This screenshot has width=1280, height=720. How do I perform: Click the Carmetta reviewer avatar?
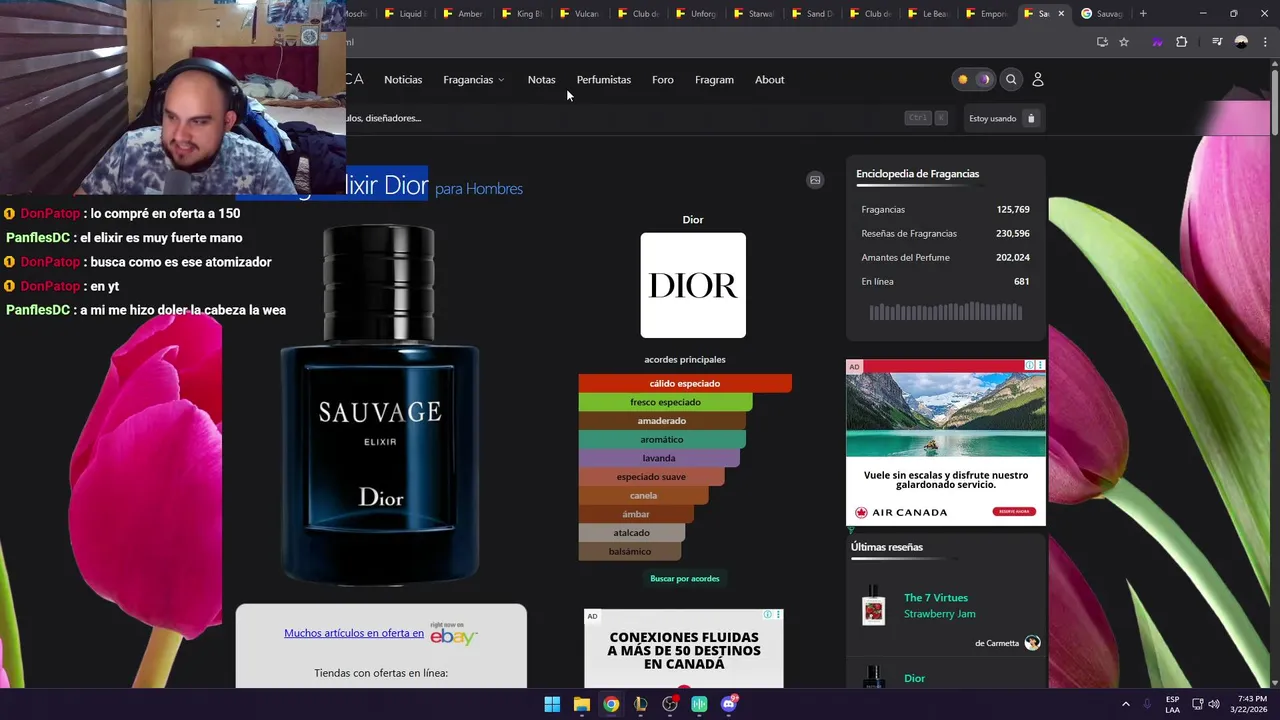[x=1032, y=643]
